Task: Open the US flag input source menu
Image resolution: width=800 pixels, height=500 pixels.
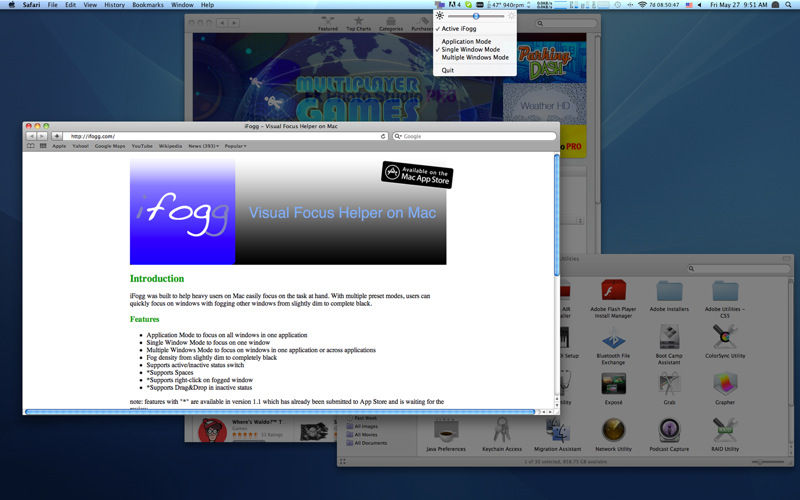Action: [689, 5]
